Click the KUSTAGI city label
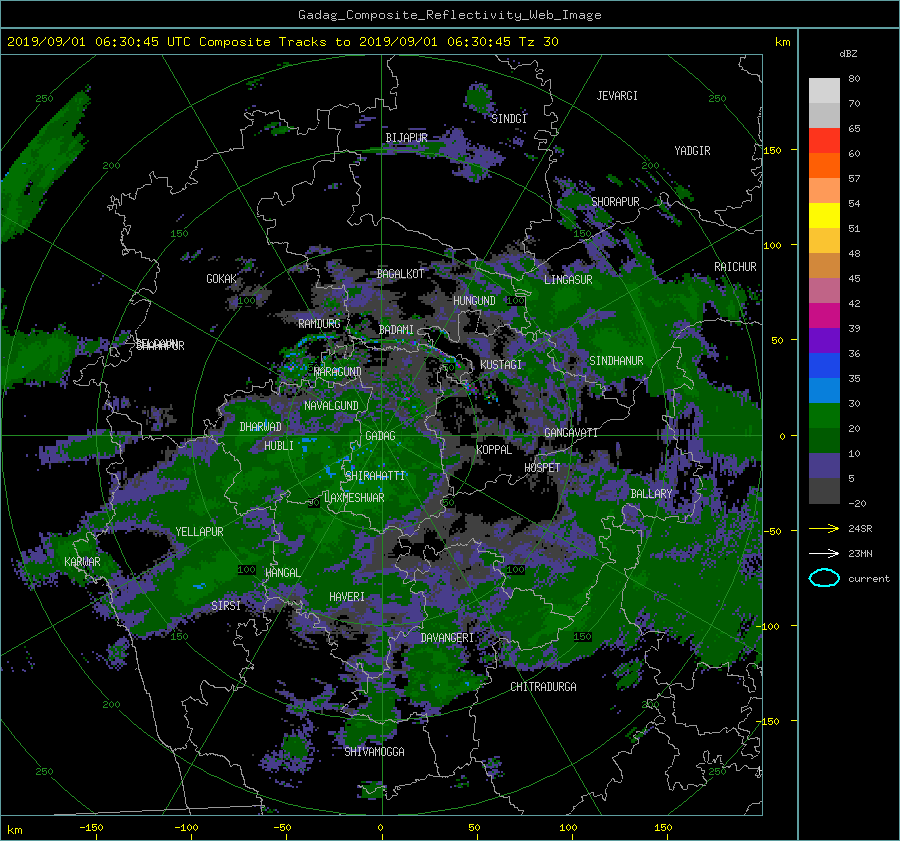The width and height of the screenshot is (900, 841). [x=501, y=365]
